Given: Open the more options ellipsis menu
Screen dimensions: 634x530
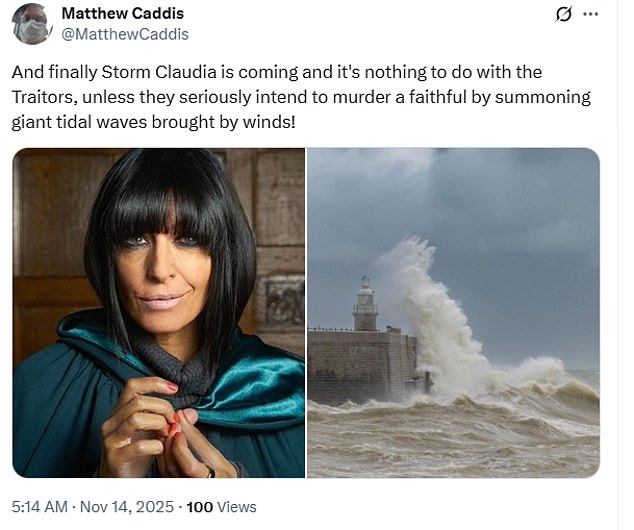Looking at the screenshot, I should point(590,15).
